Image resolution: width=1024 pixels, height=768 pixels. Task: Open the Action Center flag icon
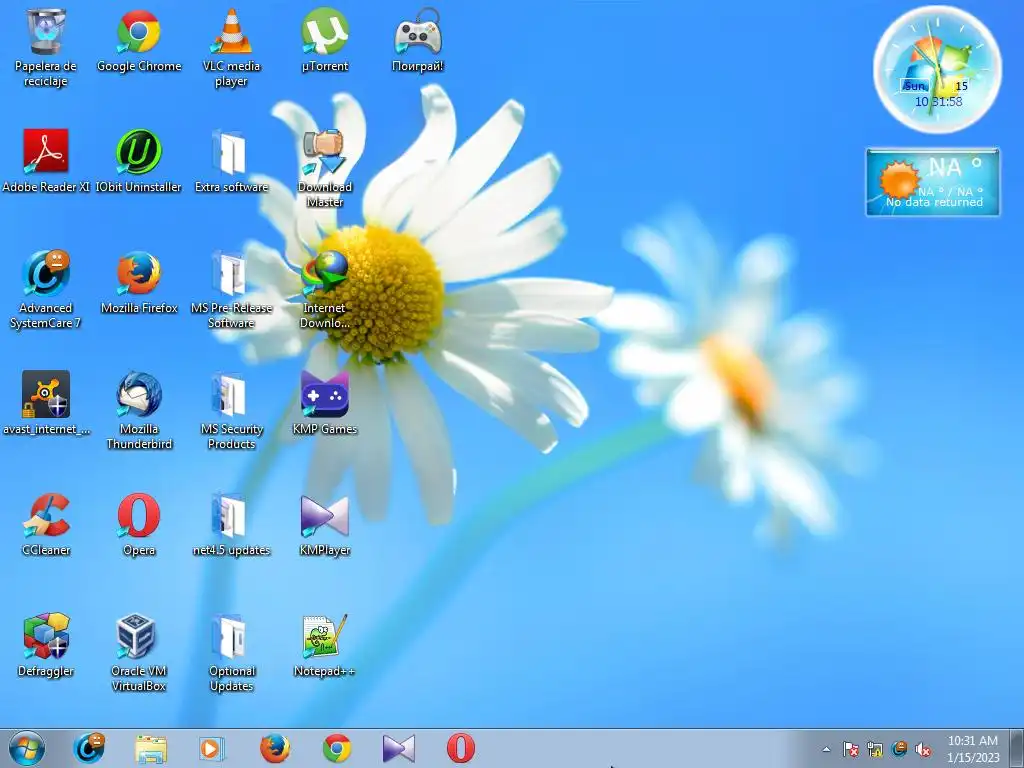[850, 749]
